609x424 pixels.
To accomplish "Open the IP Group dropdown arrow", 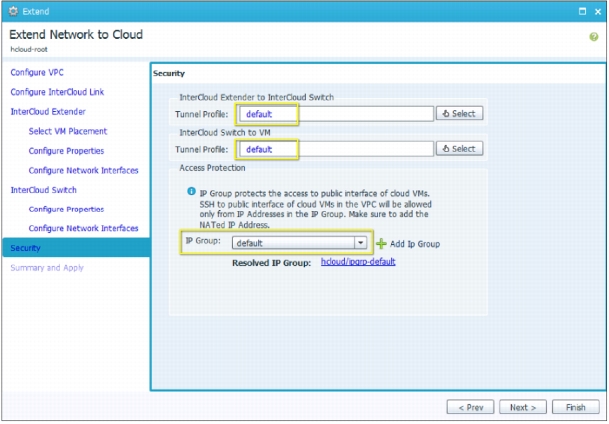I will pos(360,243).
